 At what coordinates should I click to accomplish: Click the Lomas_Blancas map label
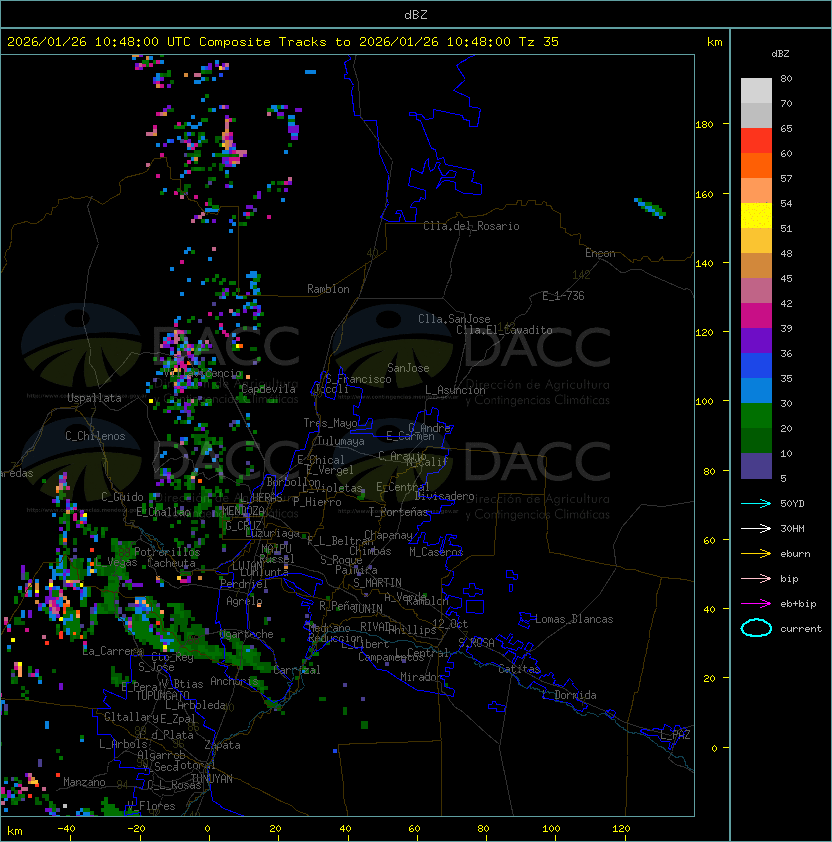[x=574, y=619]
